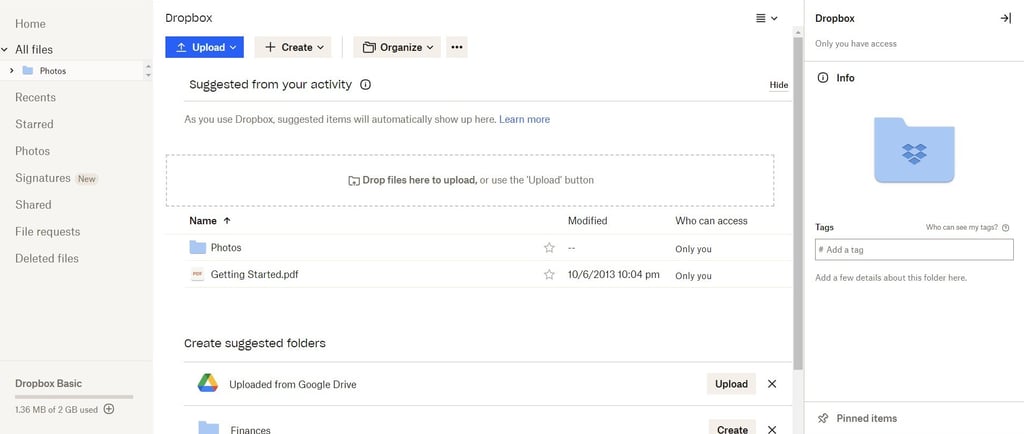Screen dimensions: 1024x434
Task: Star the Getting Started.pdf file
Action: point(549,275)
